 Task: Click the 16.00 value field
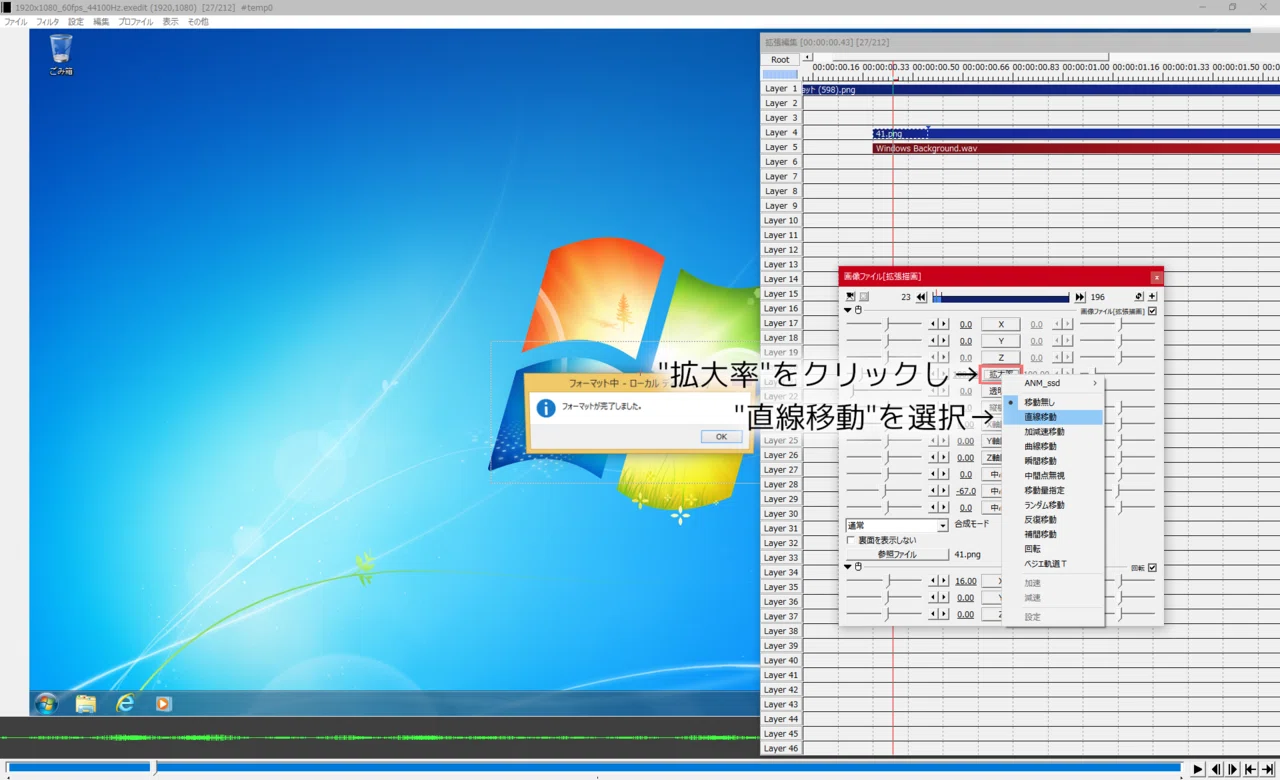(965, 581)
